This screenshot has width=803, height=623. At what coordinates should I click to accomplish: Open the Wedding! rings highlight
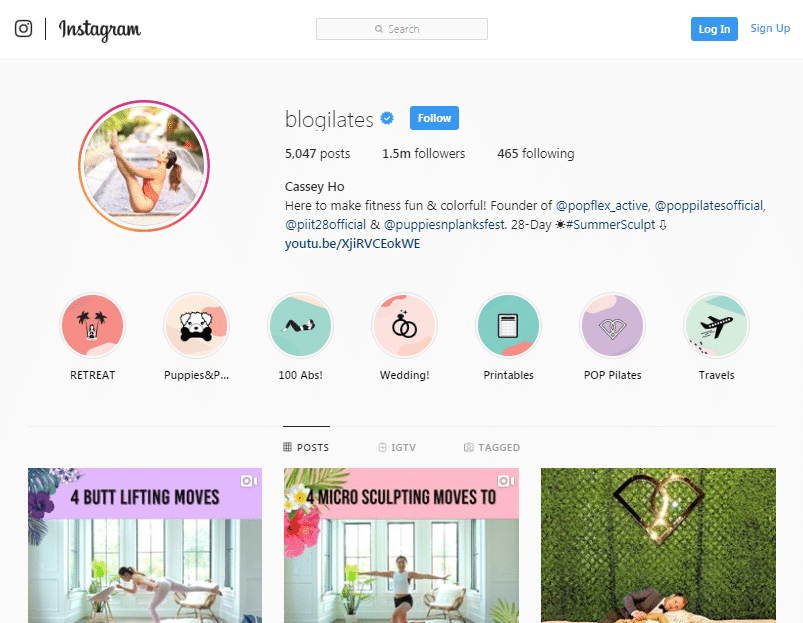(405, 325)
